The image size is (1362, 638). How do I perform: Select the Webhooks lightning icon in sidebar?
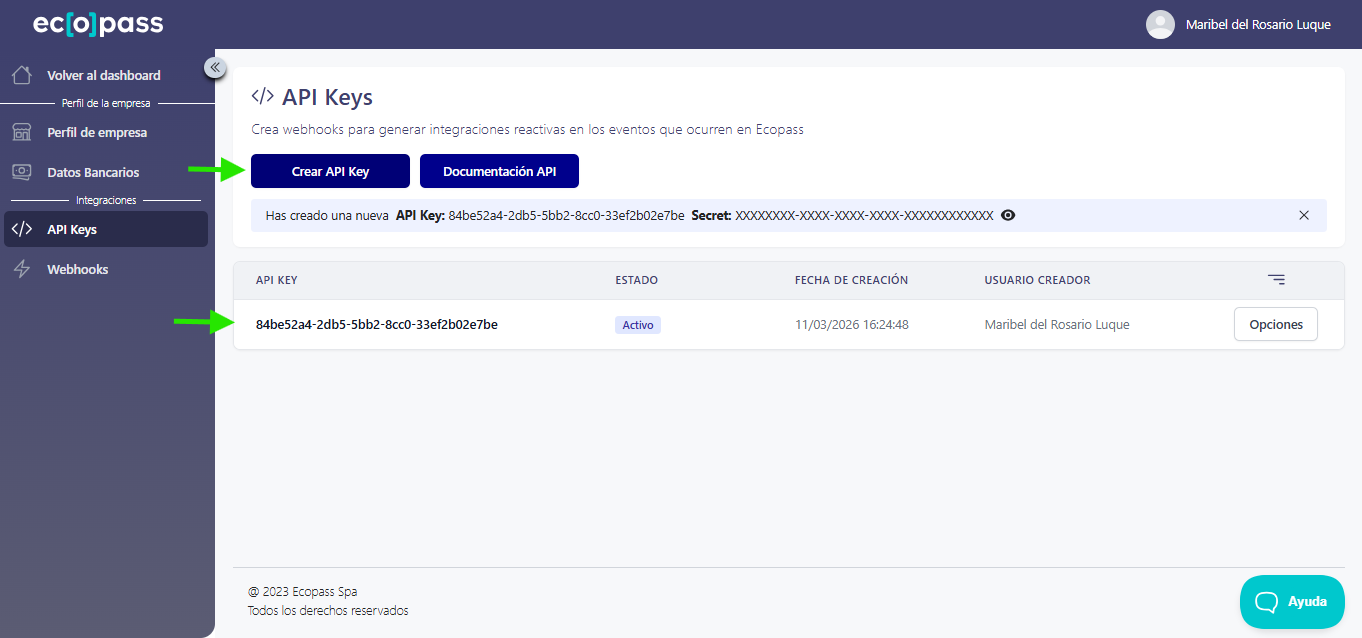[22, 268]
